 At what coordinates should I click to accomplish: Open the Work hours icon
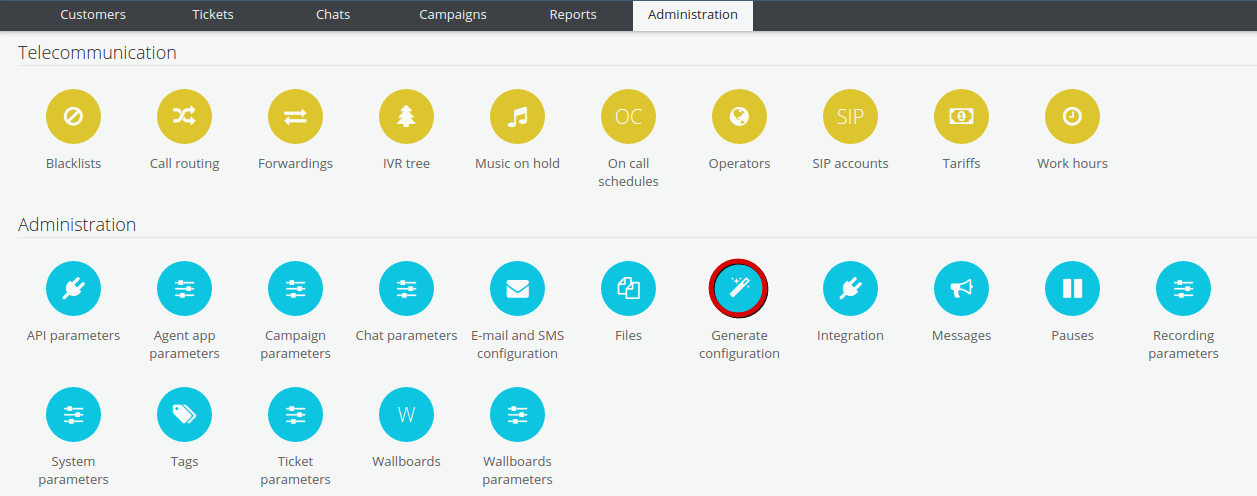click(x=1072, y=117)
